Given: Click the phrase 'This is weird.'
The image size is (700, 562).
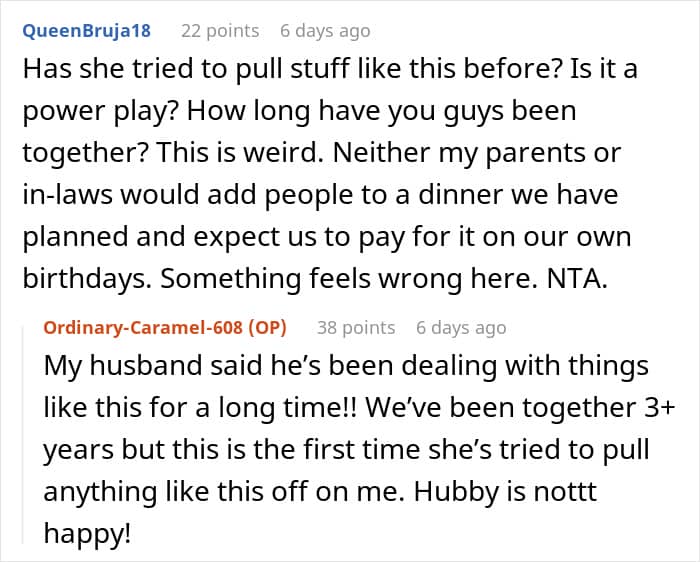Looking at the screenshot, I should pyautogui.click(x=240, y=152).
